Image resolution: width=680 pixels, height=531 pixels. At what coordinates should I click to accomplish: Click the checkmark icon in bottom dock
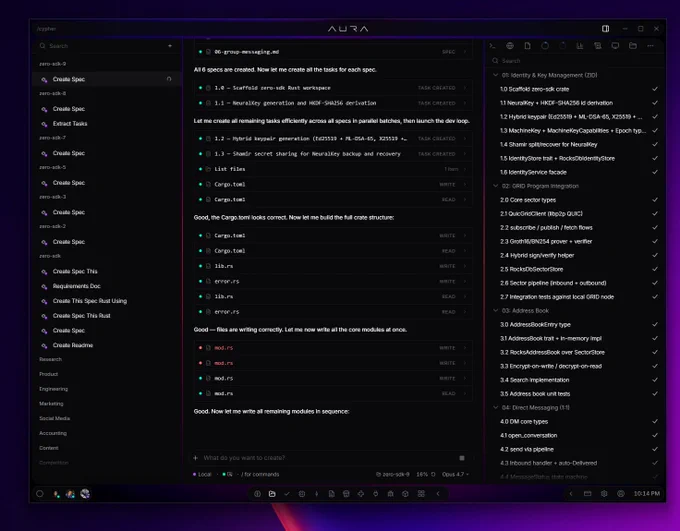[287, 494]
